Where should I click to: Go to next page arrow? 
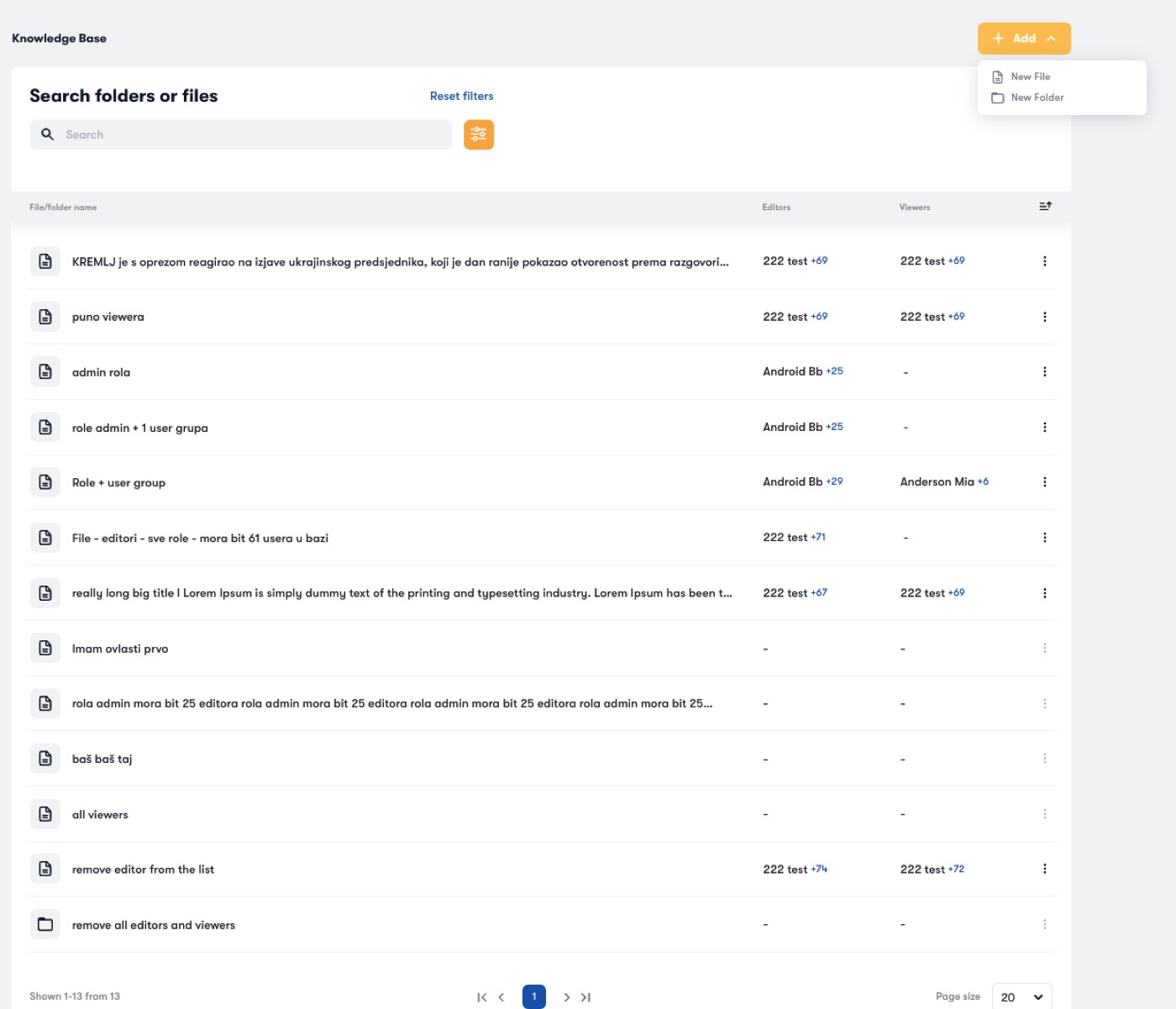[566, 997]
